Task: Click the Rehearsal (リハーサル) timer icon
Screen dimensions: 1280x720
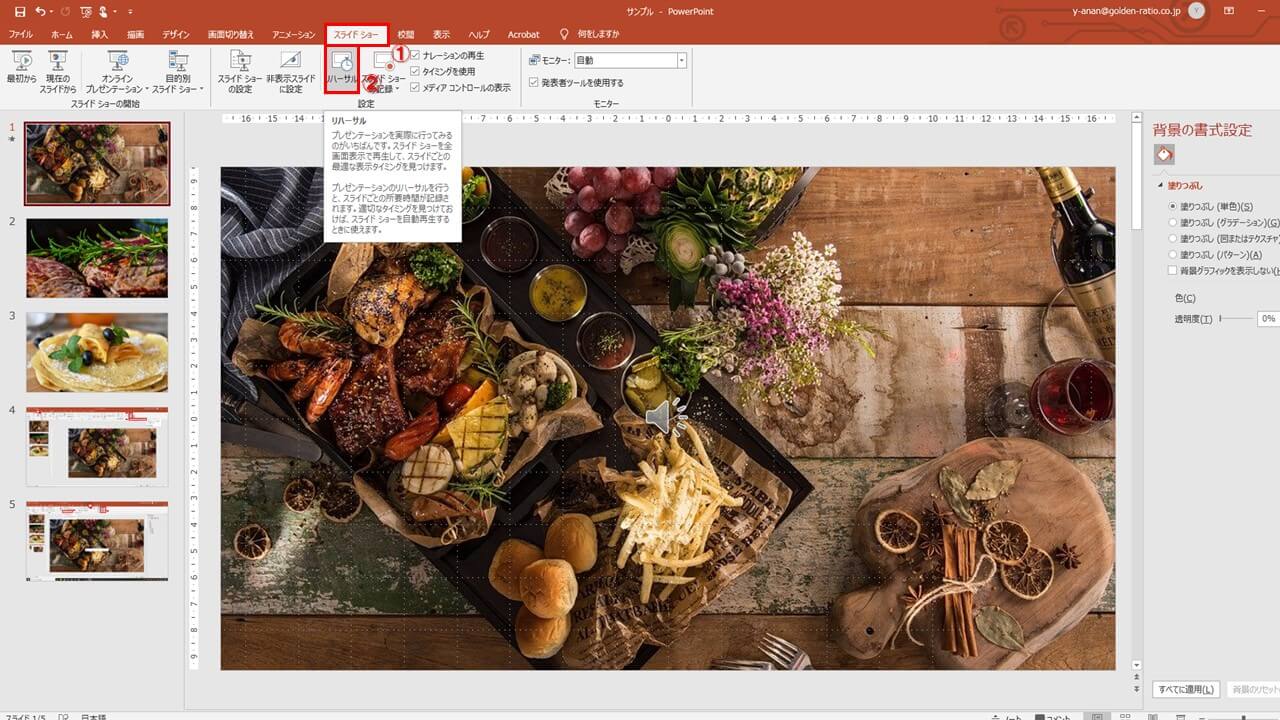Action: [342, 64]
